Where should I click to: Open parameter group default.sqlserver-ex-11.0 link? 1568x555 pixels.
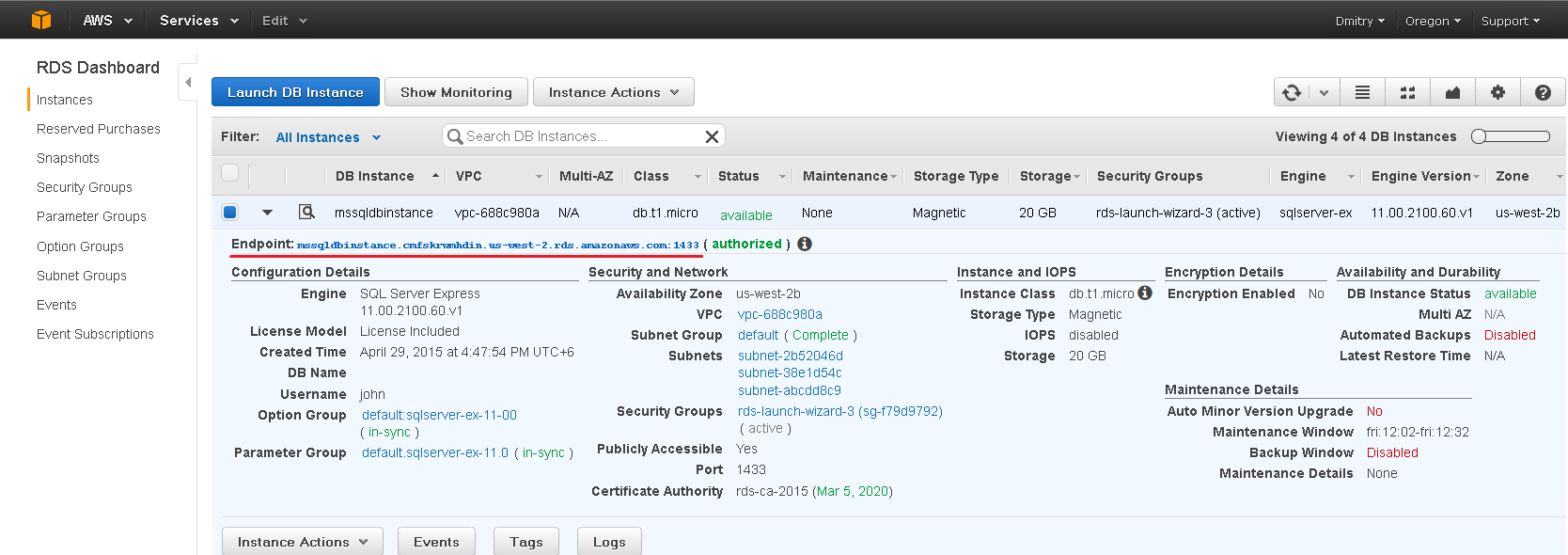point(435,452)
